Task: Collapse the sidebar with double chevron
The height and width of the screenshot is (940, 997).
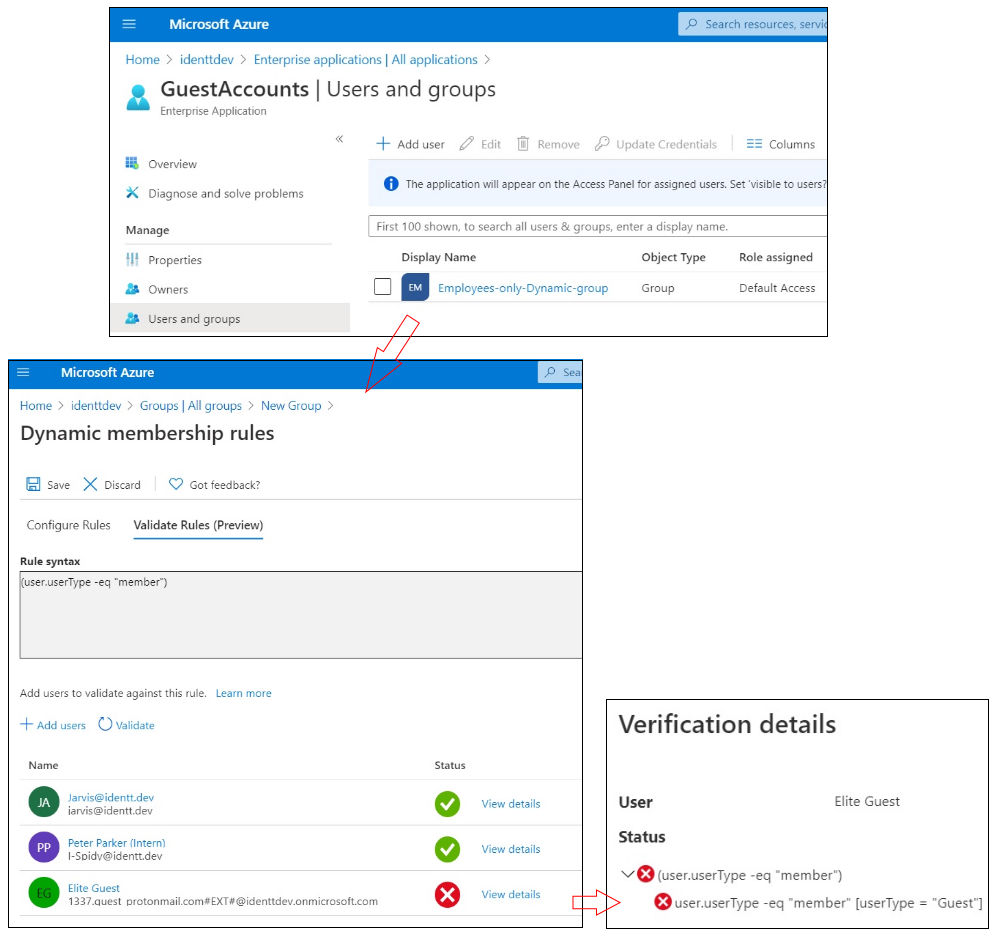Action: (x=340, y=139)
